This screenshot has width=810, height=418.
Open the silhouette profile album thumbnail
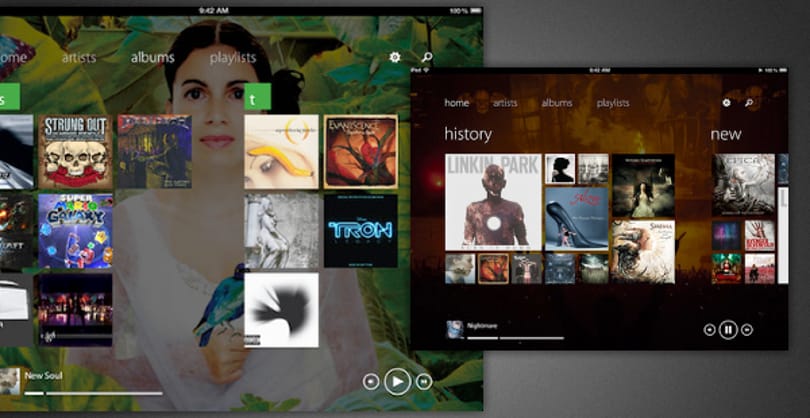click(x=560, y=168)
